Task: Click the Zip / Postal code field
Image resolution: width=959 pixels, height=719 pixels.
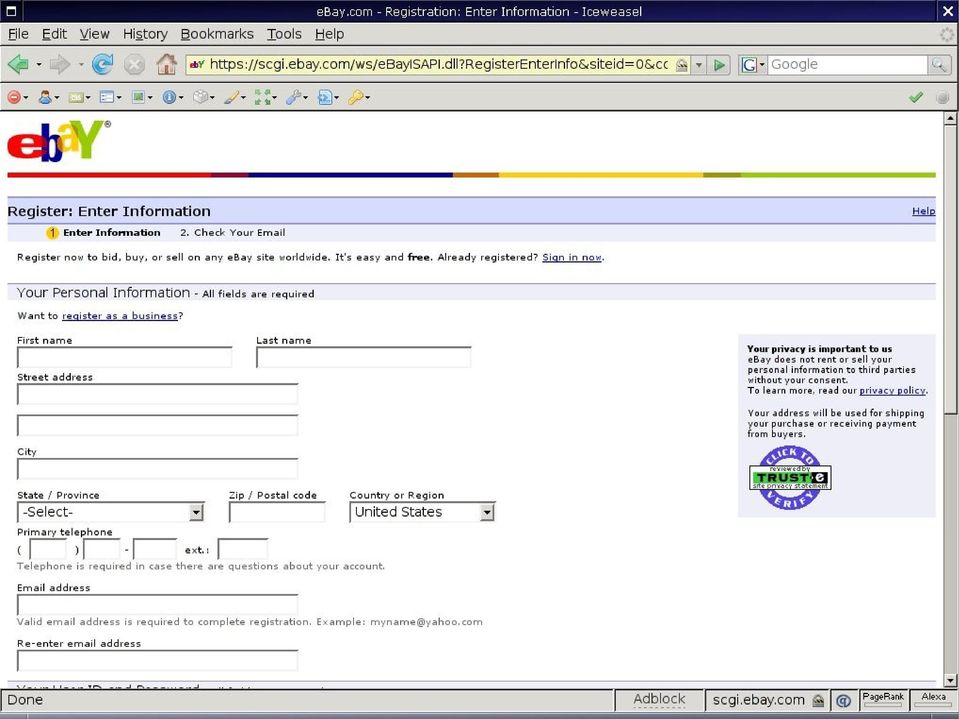Action: tap(277, 512)
